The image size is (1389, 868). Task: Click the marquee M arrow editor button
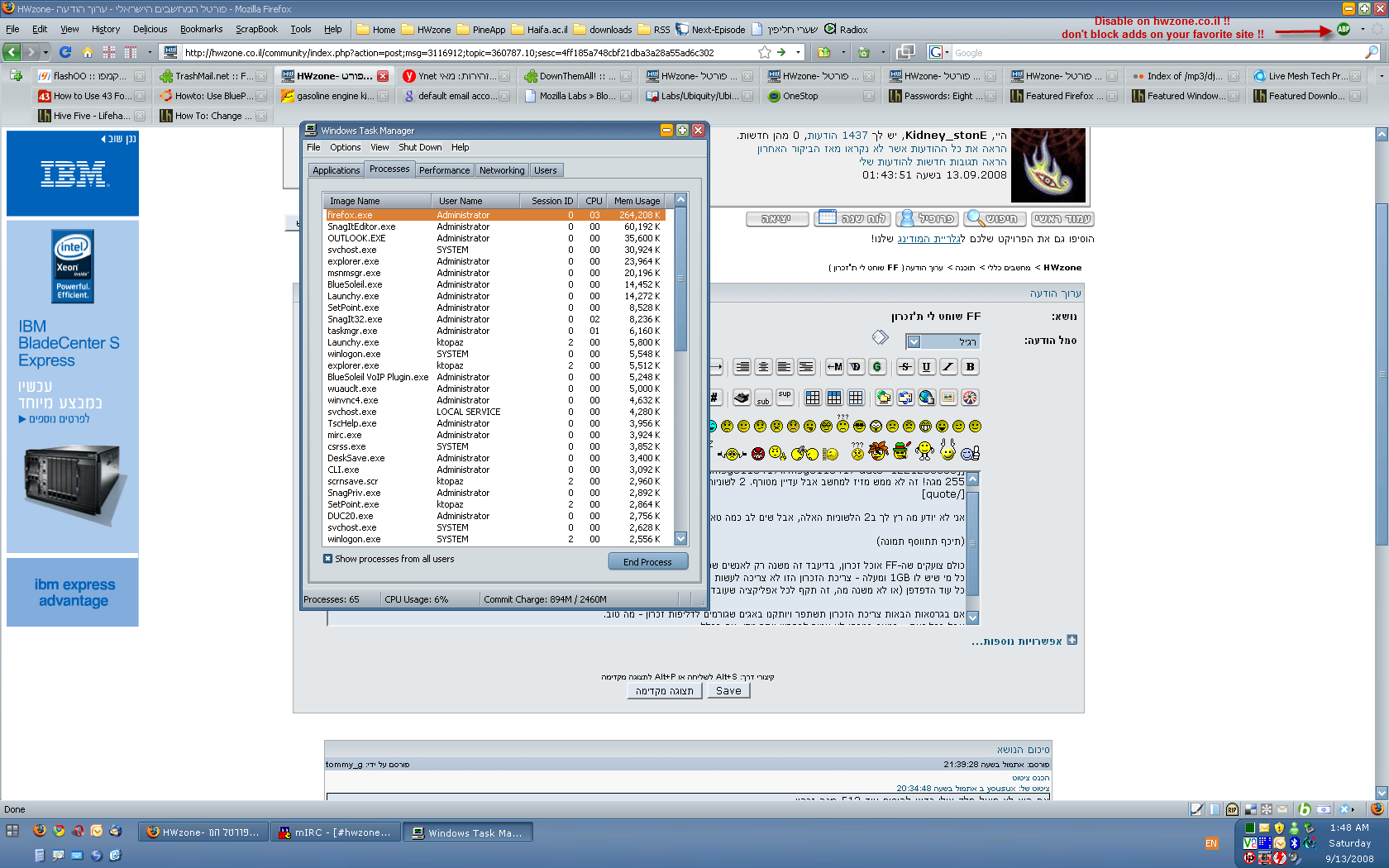click(x=834, y=367)
